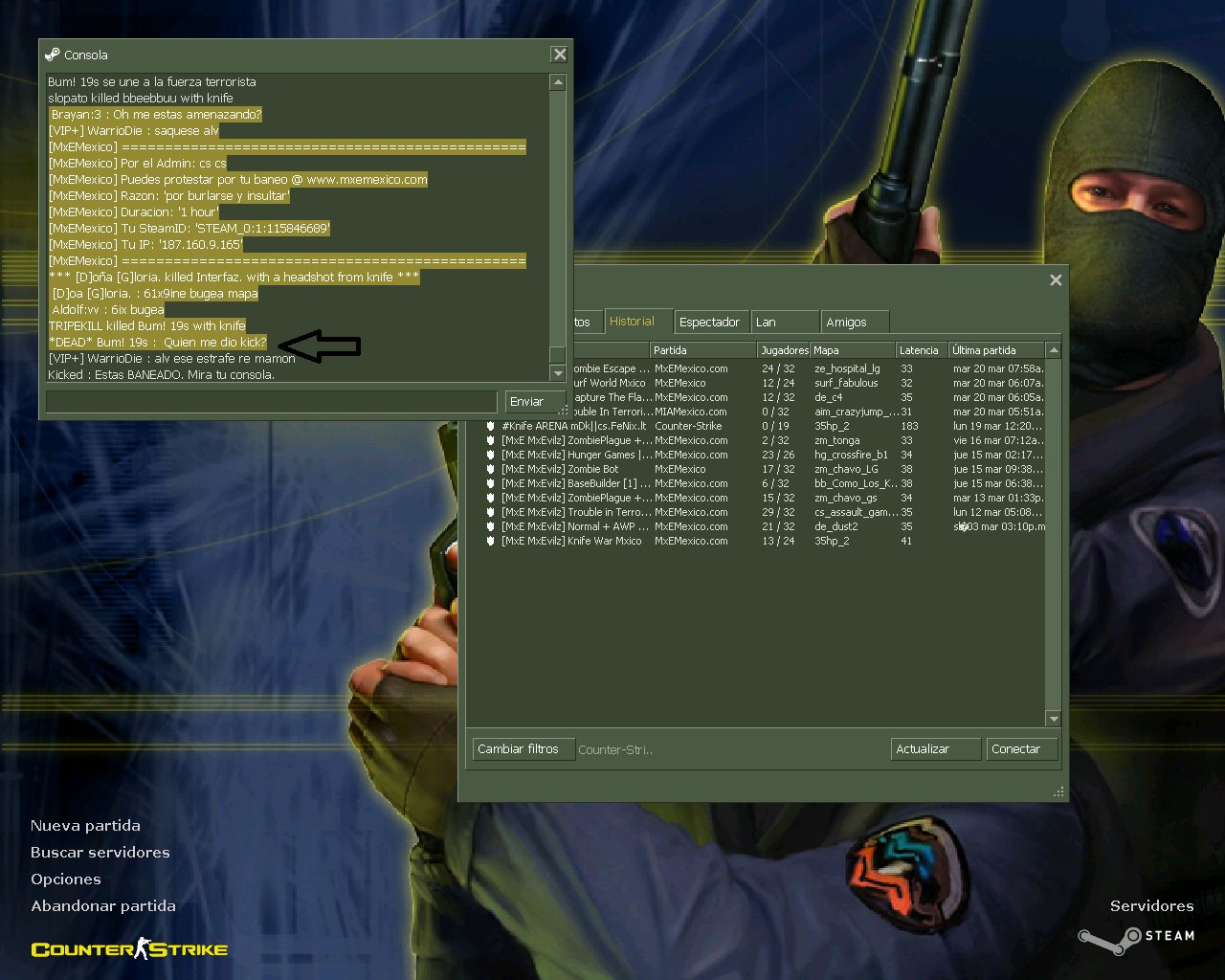1225x980 pixels.
Task: Click shield icon of #Knife ARENA server row
Action: (490, 426)
